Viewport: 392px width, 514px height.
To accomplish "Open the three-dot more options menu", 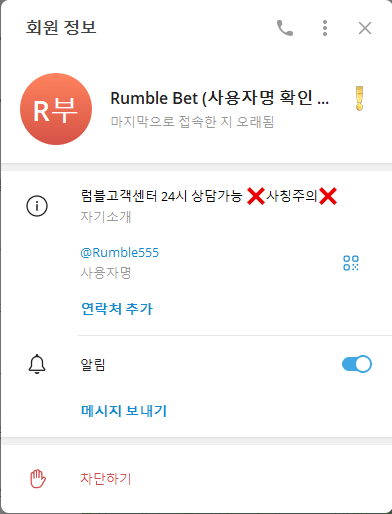I will 325,28.
